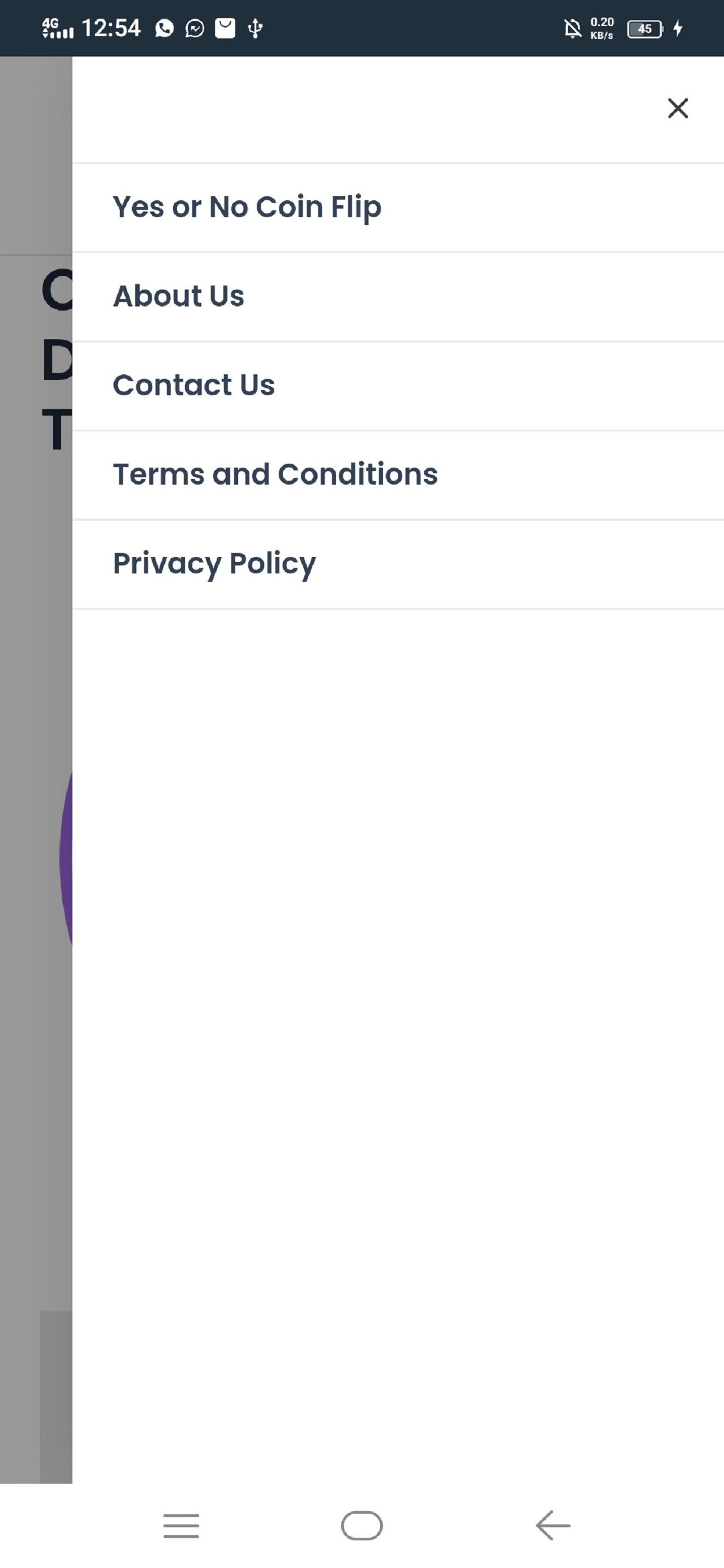Select Contact Us menu entry
The width and height of the screenshot is (724, 1568).
(193, 385)
